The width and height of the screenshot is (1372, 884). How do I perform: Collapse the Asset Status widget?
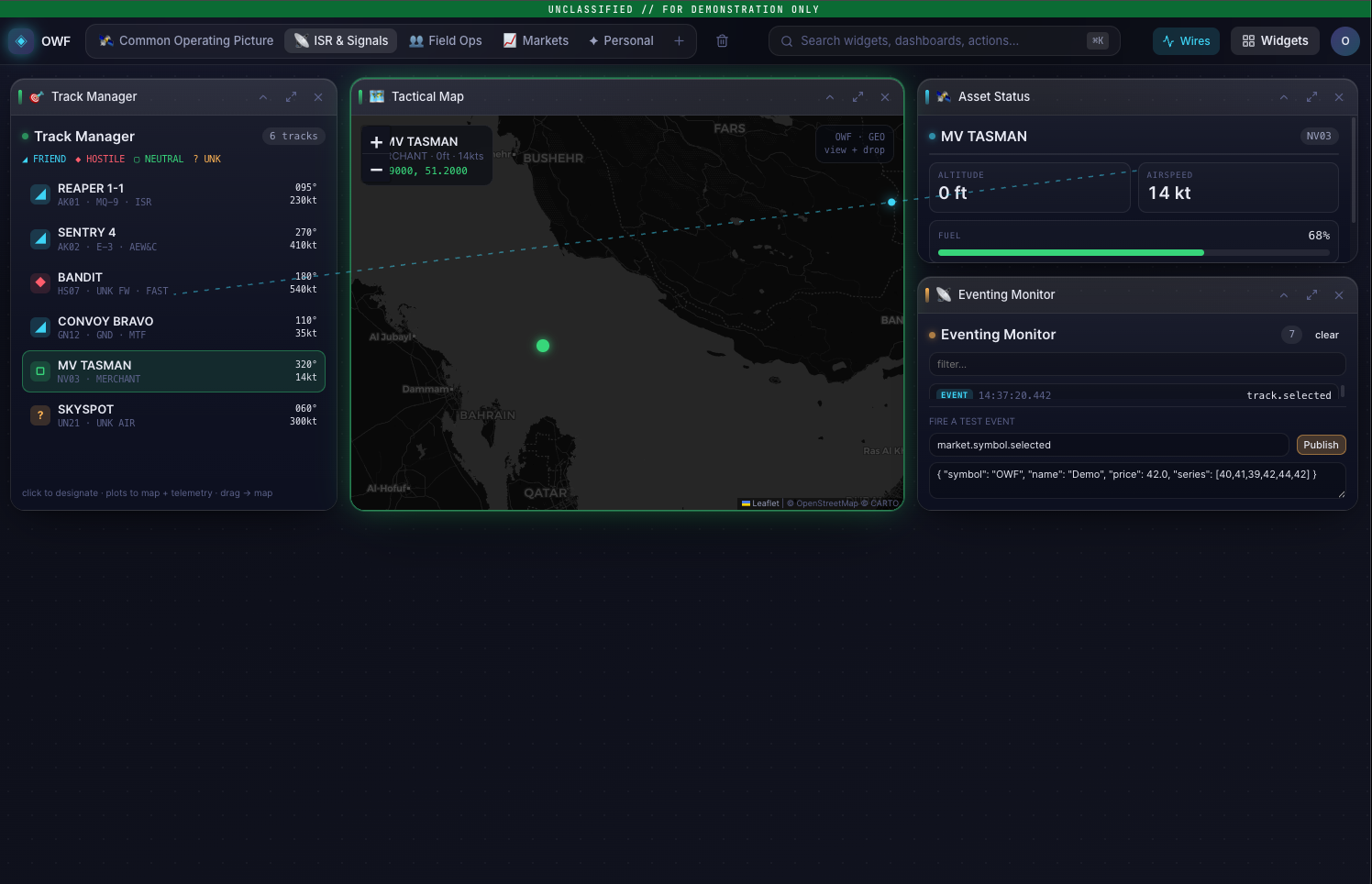[x=1284, y=96]
